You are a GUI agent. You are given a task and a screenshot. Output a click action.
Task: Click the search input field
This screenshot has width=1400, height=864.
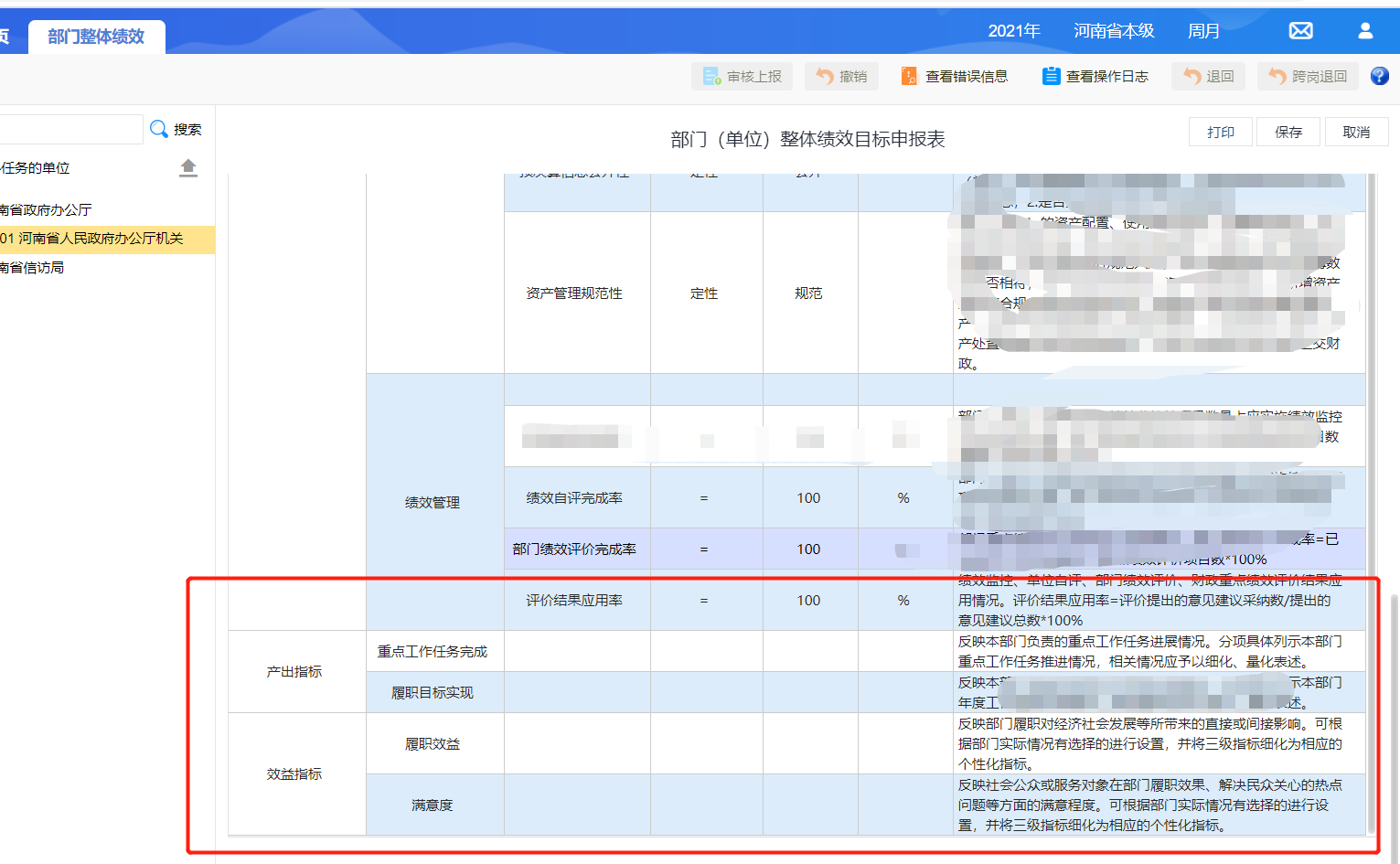coord(71,129)
